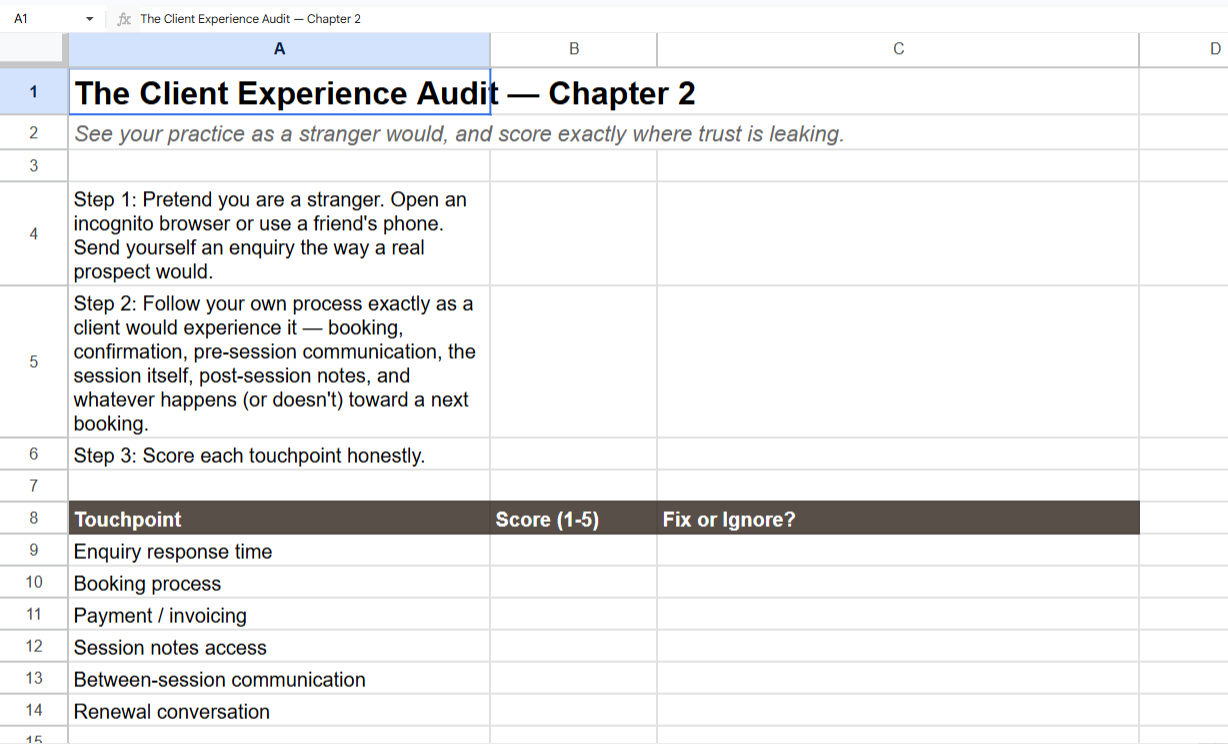Select column C header
The image size is (1228, 744).
click(x=898, y=49)
